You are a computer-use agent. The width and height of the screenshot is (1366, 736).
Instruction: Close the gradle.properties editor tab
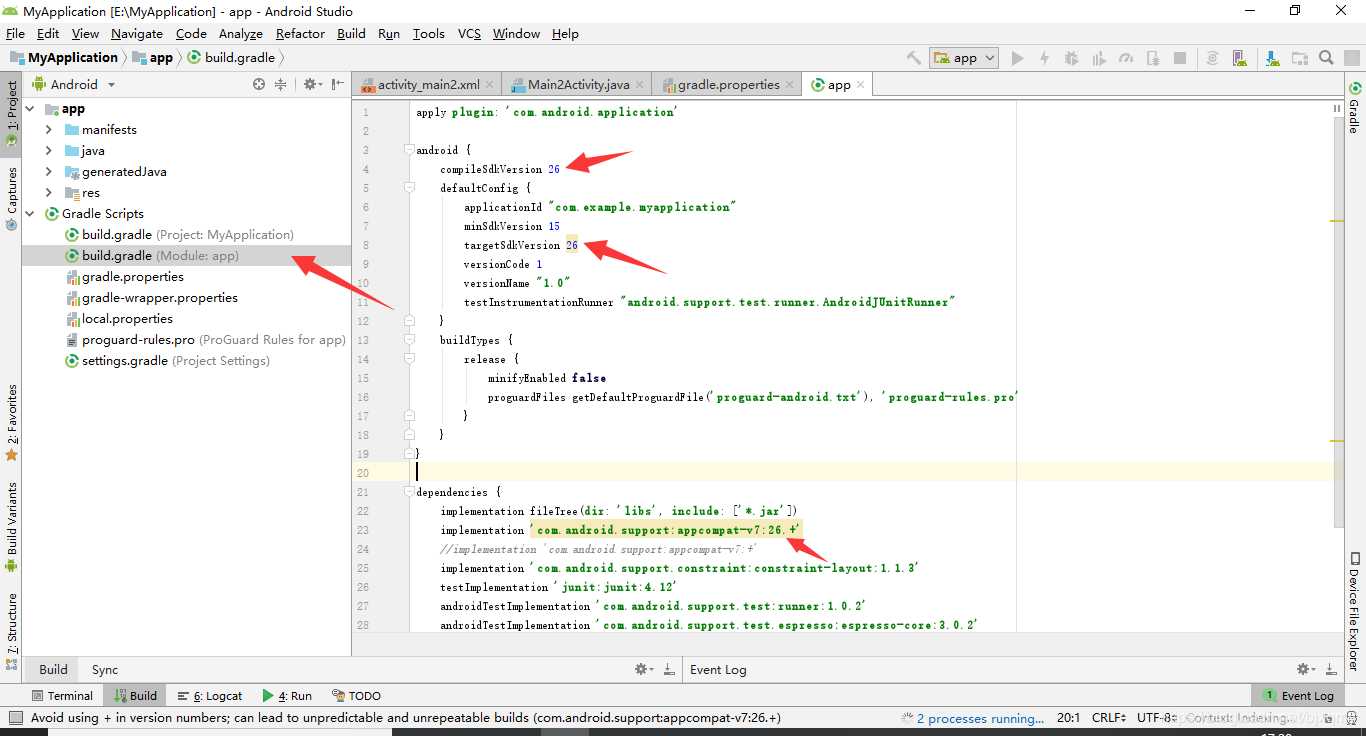coord(790,85)
